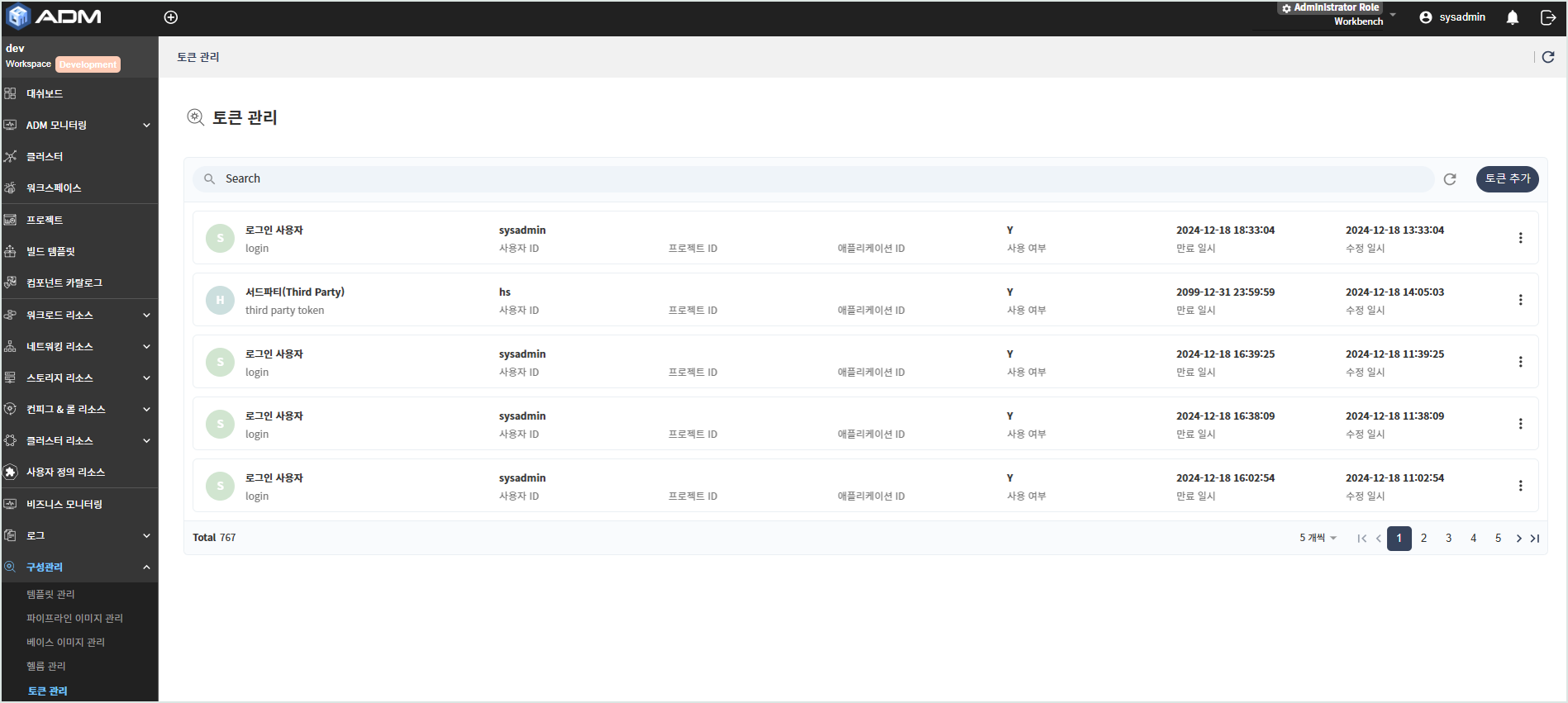Screen dimensions: 1568x703
Task: Open 베이스 이미지 관리 submenu item
Action: click(65, 642)
